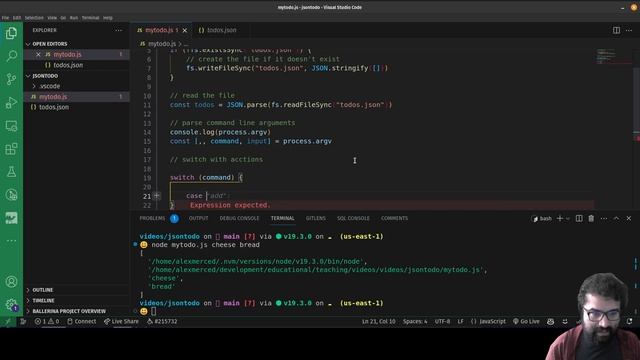
Task: Open the Run and Debug view icon
Action: point(11,102)
